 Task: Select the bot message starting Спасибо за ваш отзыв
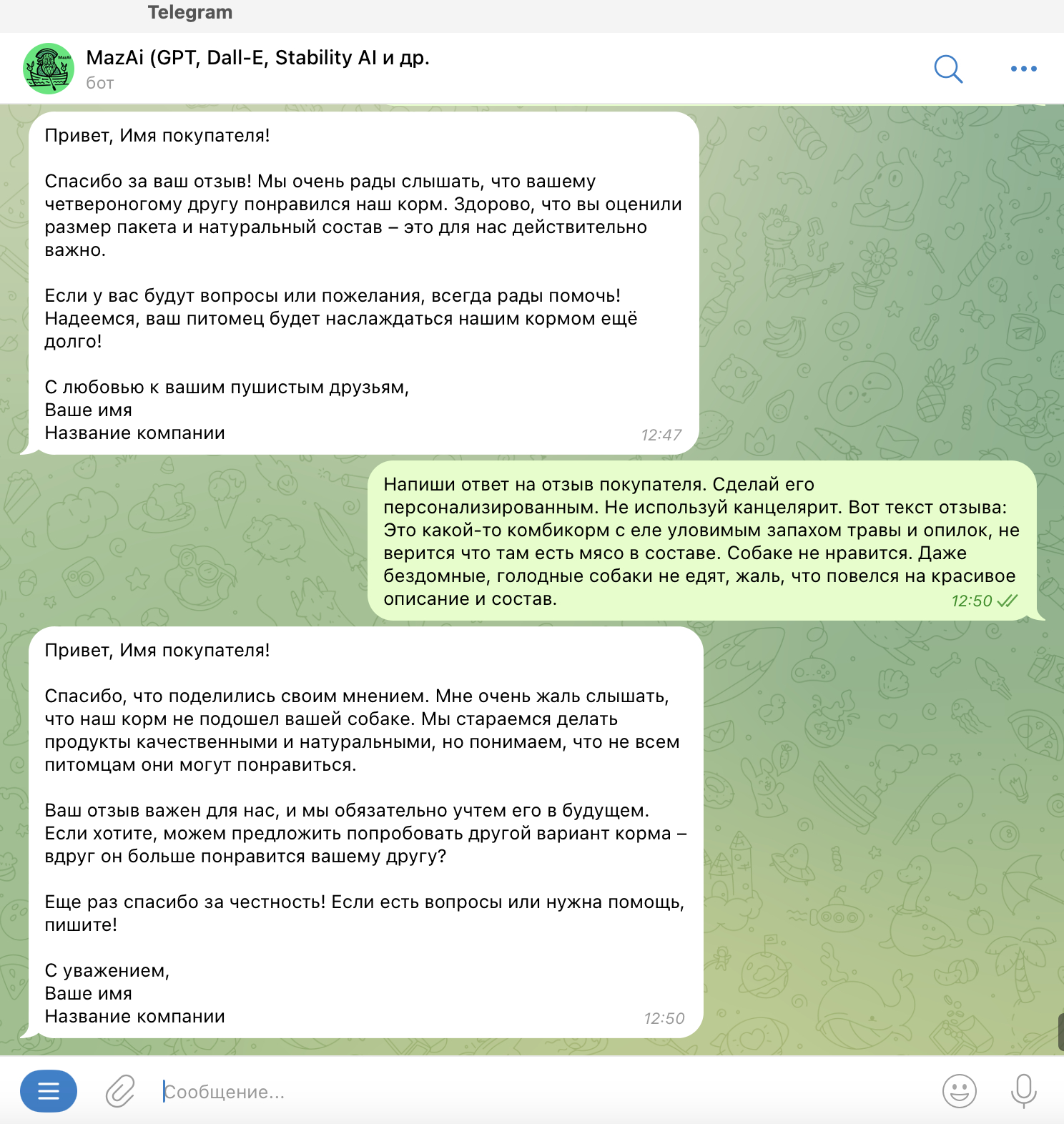(x=363, y=283)
